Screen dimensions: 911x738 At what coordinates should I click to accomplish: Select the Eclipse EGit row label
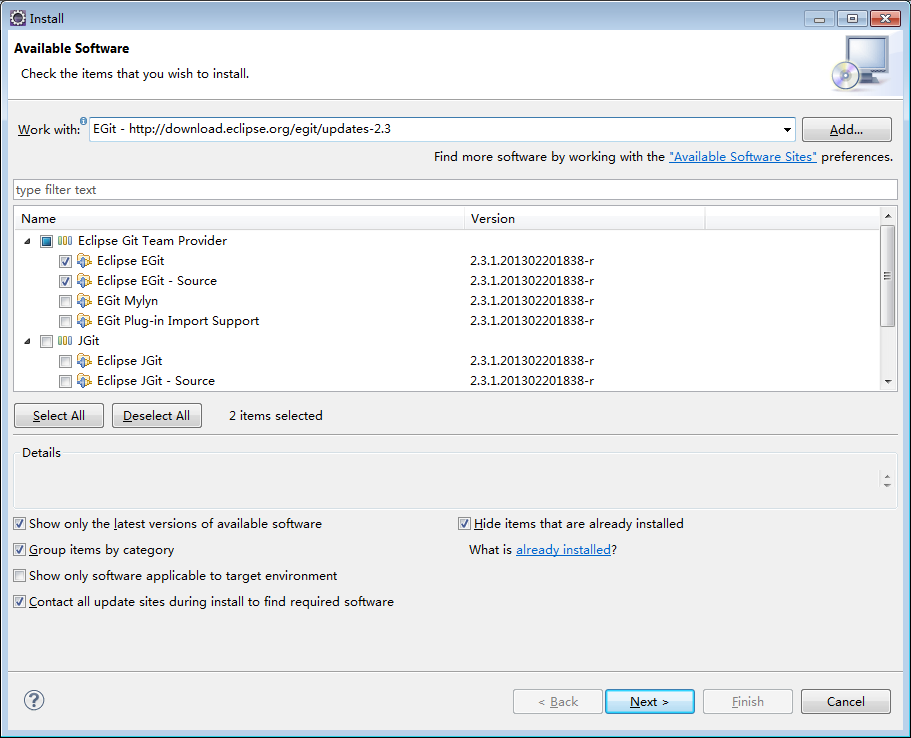tap(131, 261)
